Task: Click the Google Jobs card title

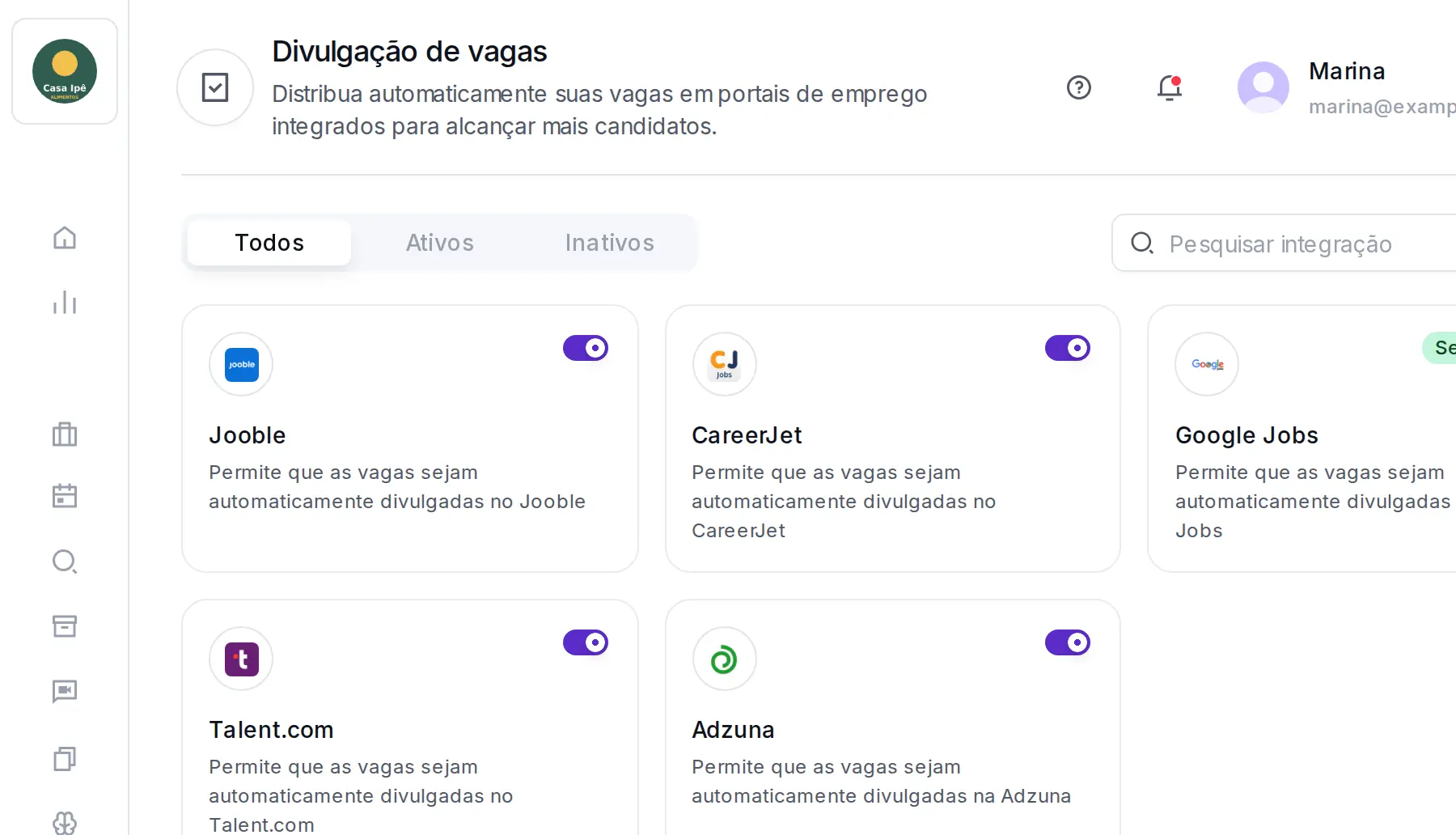Action: pyautogui.click(x=1246, y=435)
